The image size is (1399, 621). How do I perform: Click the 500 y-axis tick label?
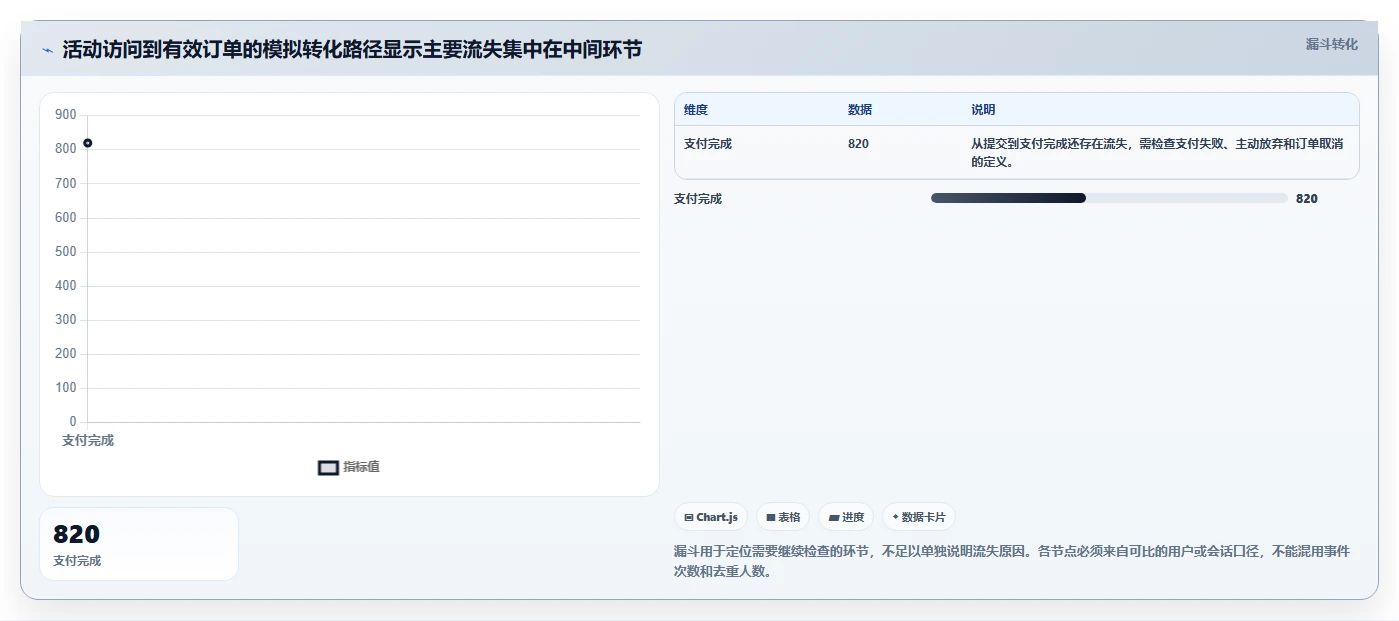pos(66,251)
